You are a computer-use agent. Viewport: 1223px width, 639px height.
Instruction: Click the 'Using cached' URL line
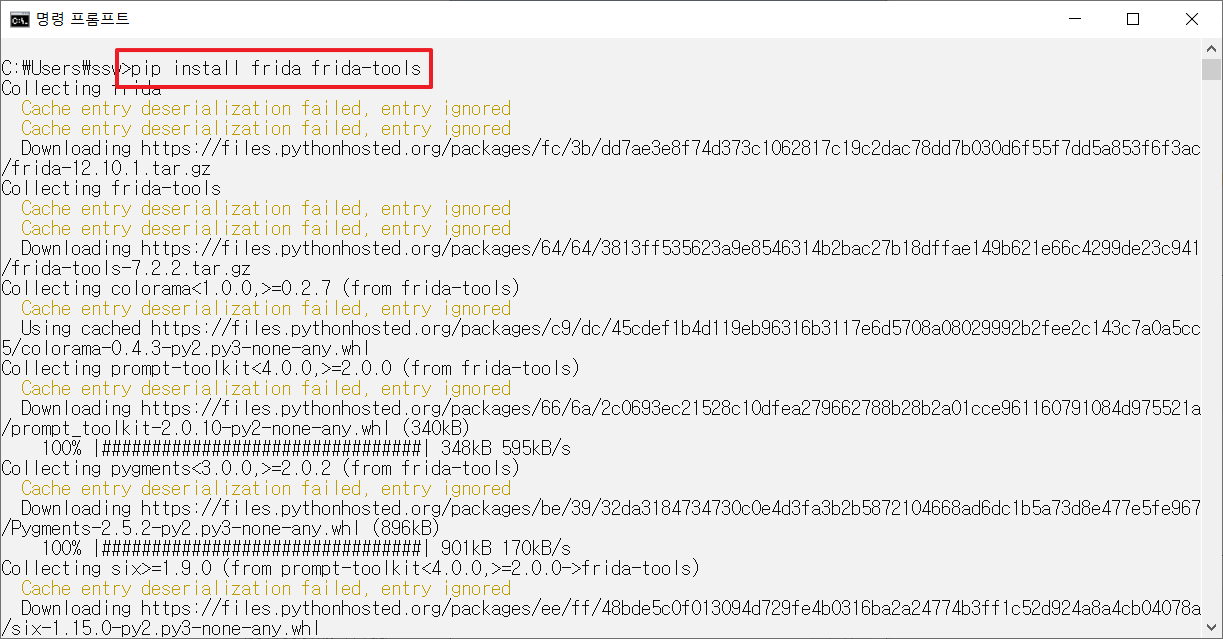[x=610, y=328]
